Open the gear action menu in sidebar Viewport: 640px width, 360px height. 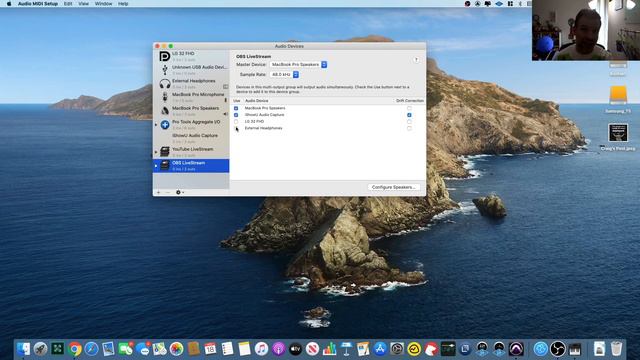180,192
